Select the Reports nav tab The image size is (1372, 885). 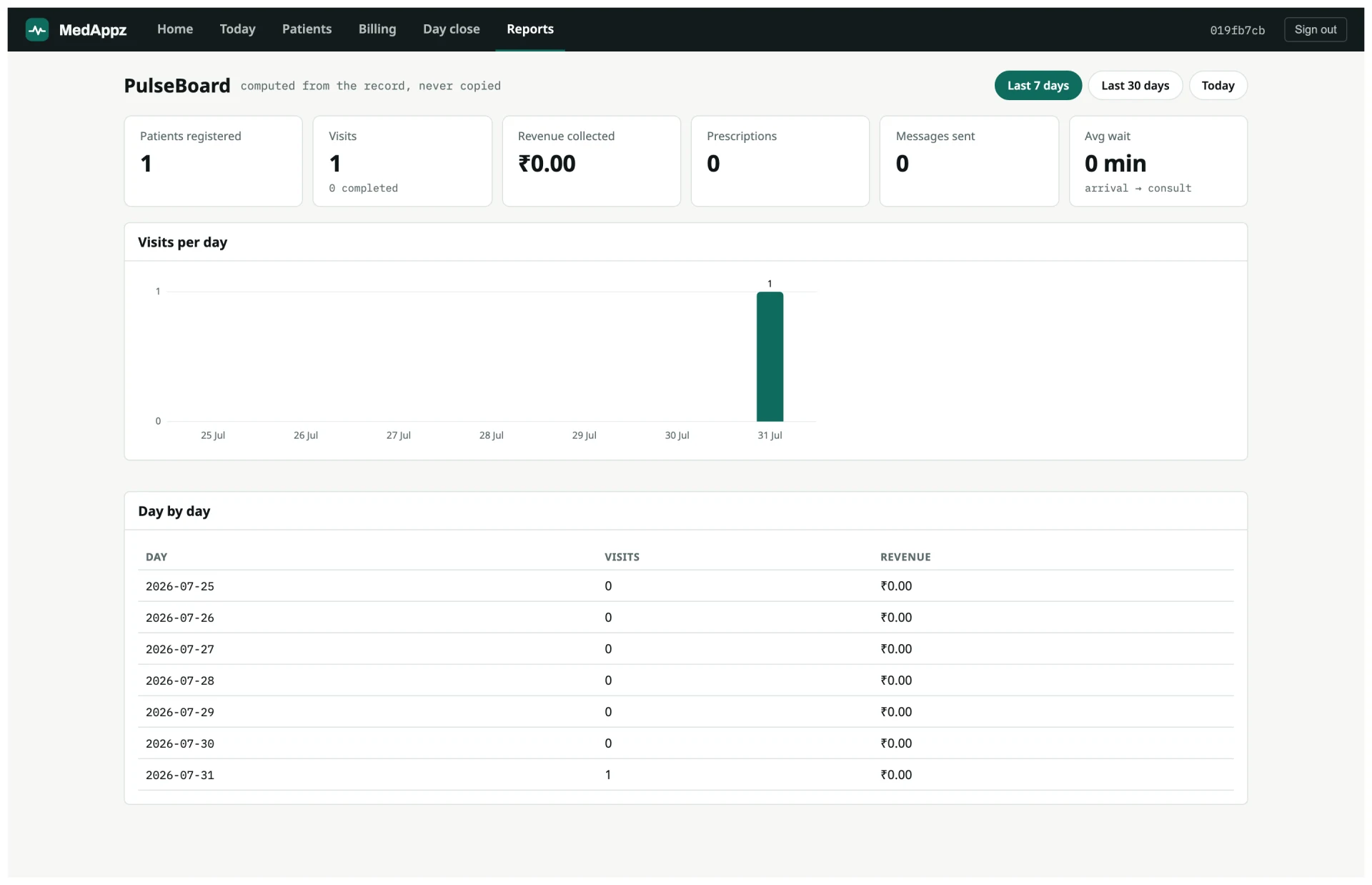(530, 29)
